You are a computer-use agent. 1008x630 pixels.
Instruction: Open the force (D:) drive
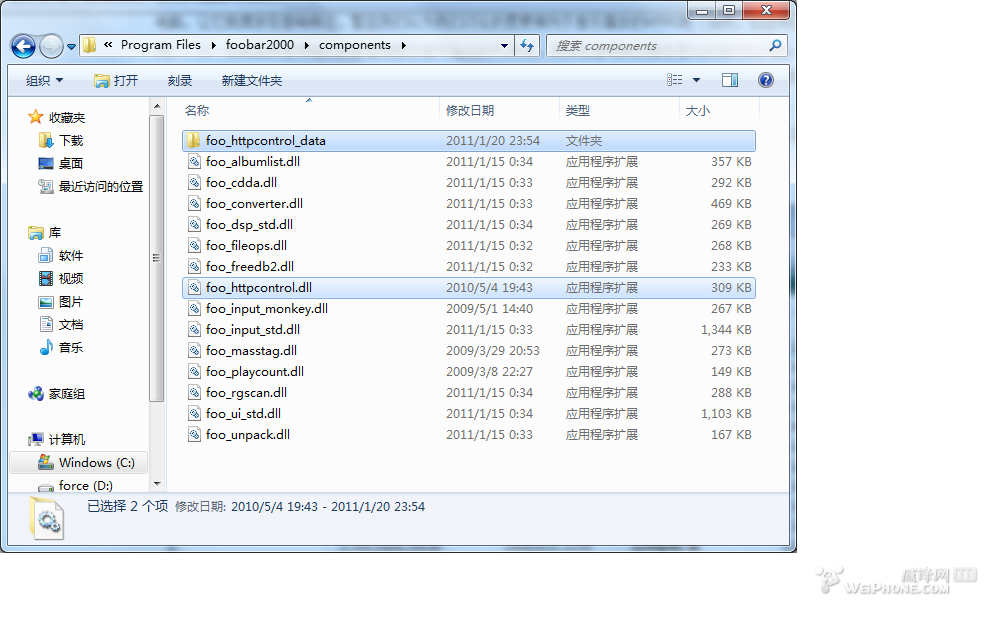pyautogui.click(x=75, y=485)
